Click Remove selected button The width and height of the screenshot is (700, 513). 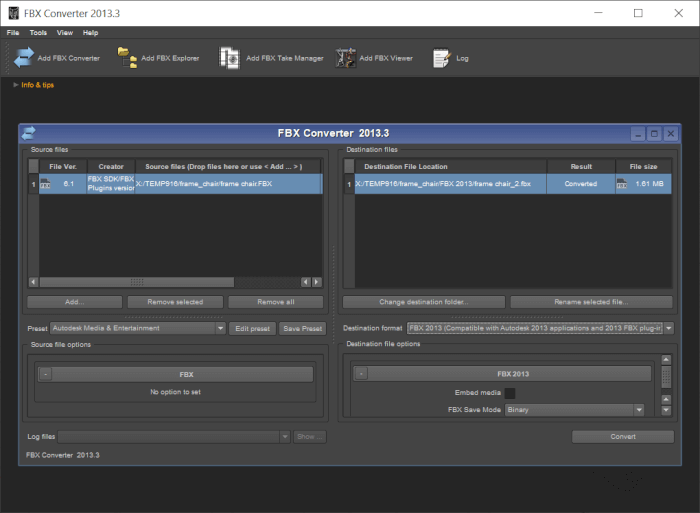point(175,302)
